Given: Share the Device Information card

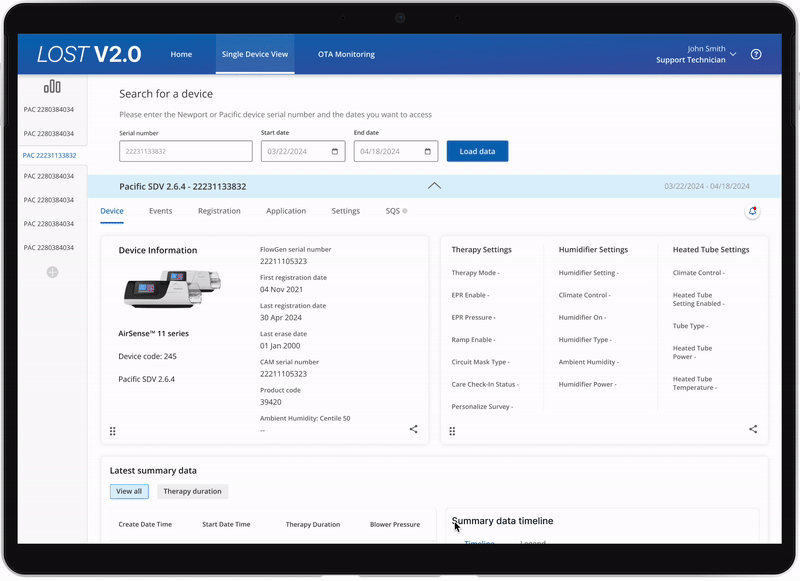Looking at the screenshot, I should coord(413,429).
